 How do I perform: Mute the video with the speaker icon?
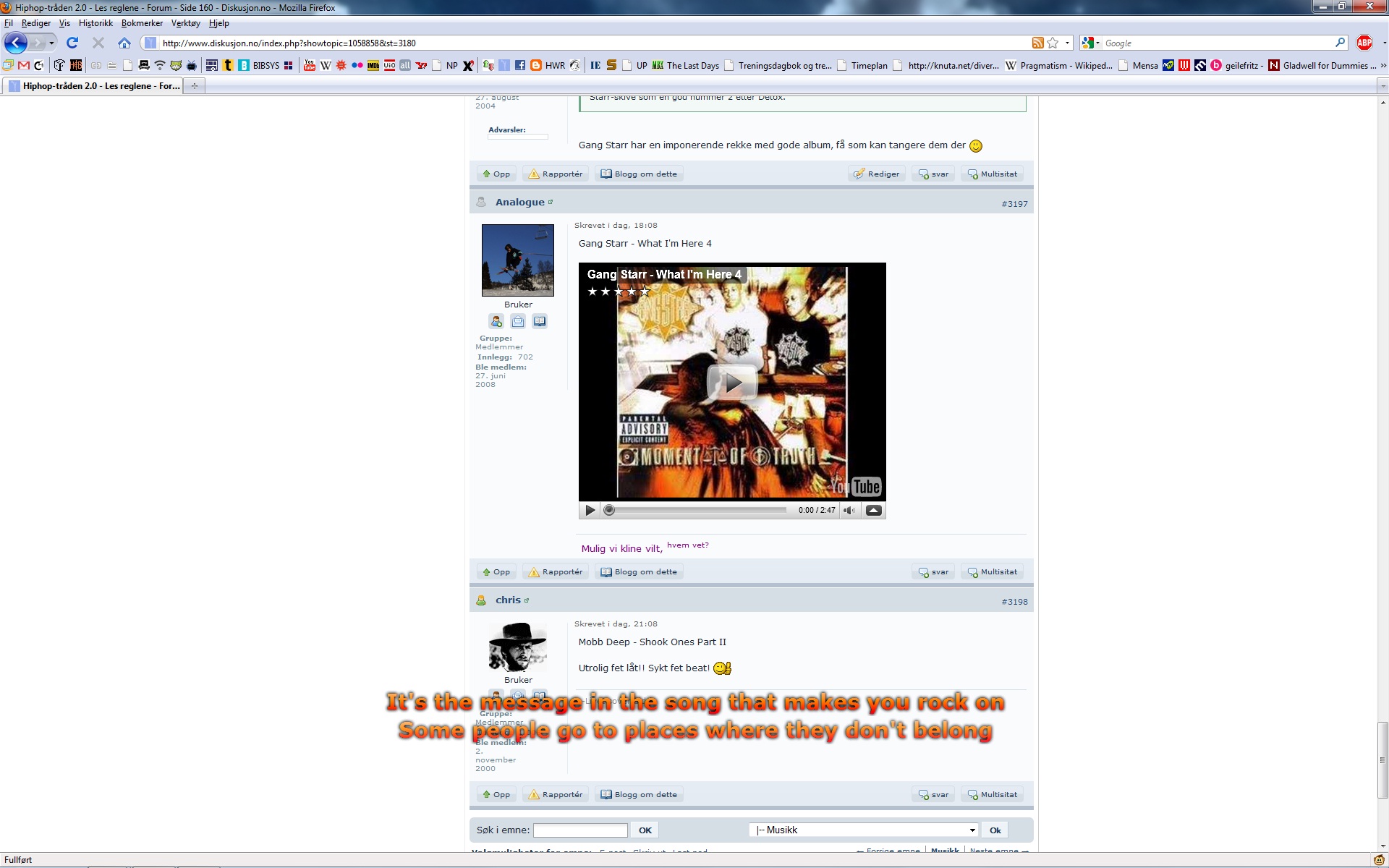tap(849, 510)
